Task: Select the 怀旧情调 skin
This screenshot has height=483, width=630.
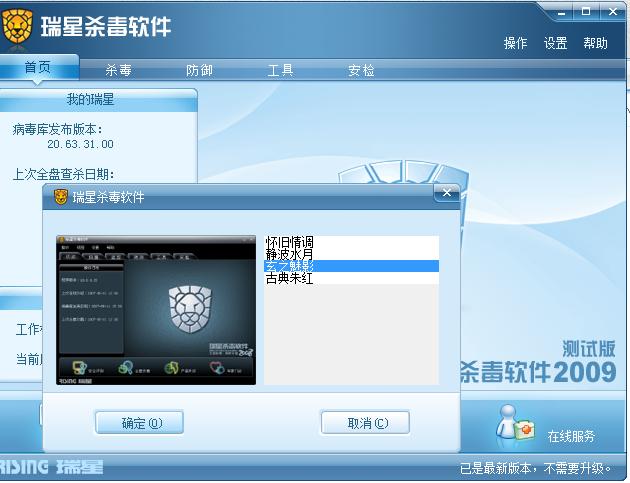Action: point(351,242)
